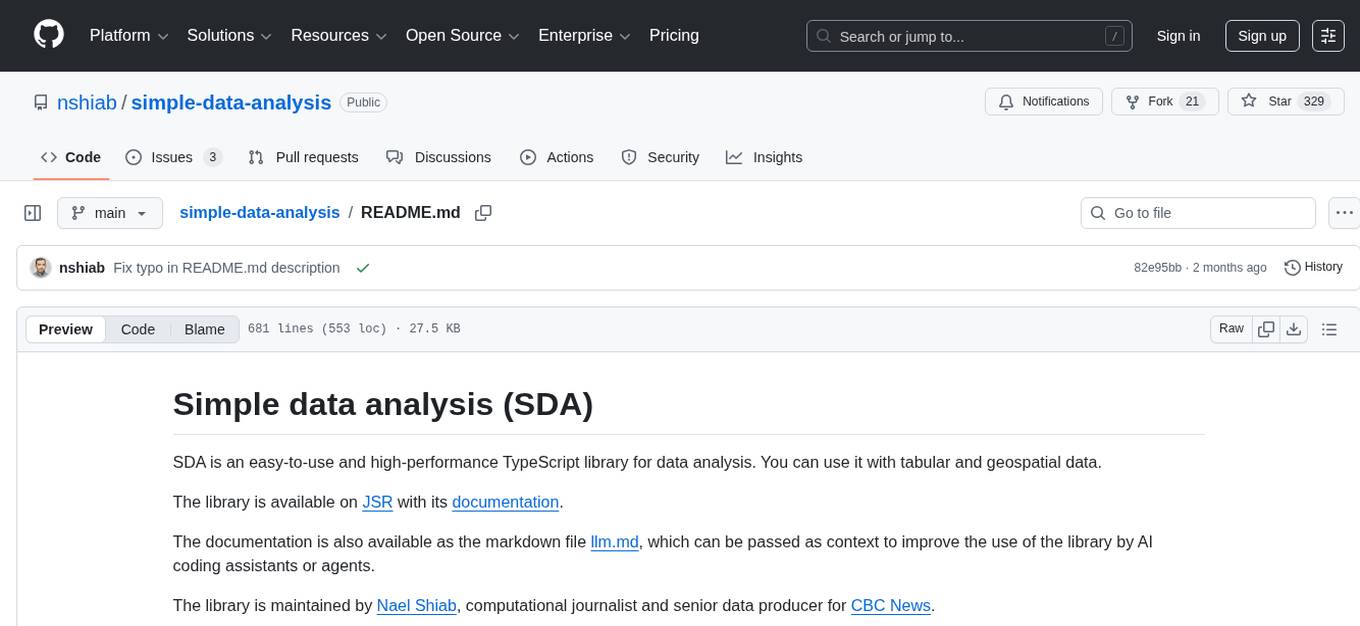Viewport: 1360px width, 626px height.
Task: Expand the Resources navigation dropdown
Action: (338, 35)
